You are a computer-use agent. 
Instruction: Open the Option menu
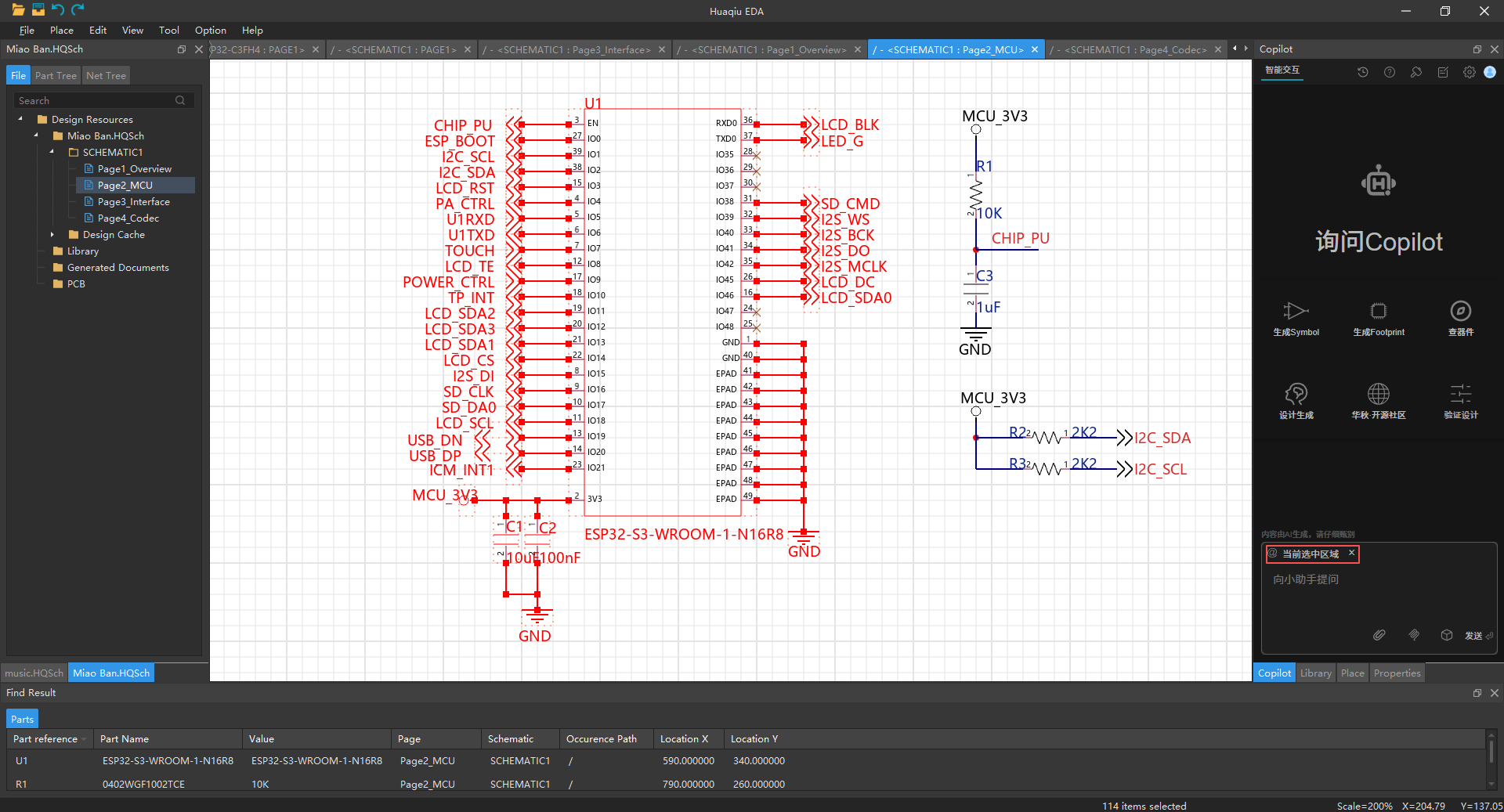click(211, 31)
